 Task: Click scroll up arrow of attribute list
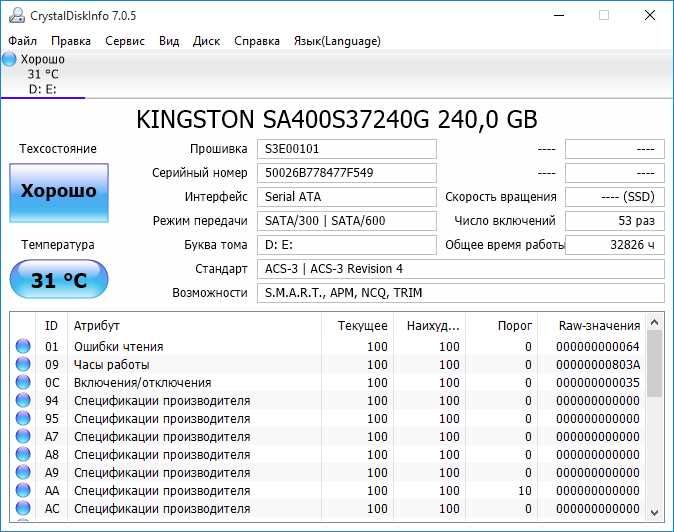[654, 321]
